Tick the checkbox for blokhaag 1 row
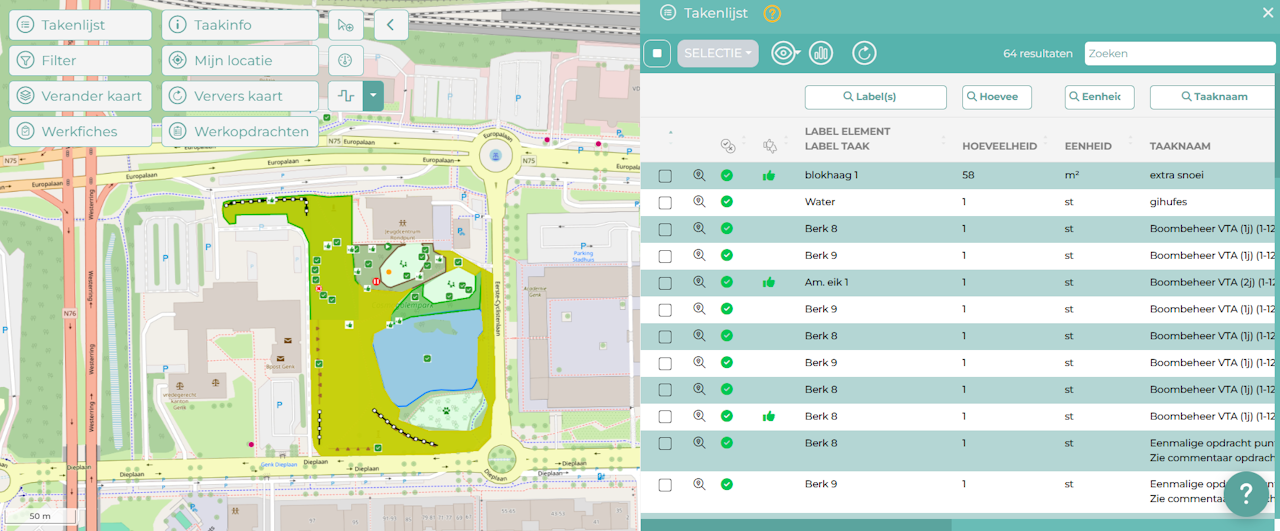The image size is (1280, 531). 665,175
